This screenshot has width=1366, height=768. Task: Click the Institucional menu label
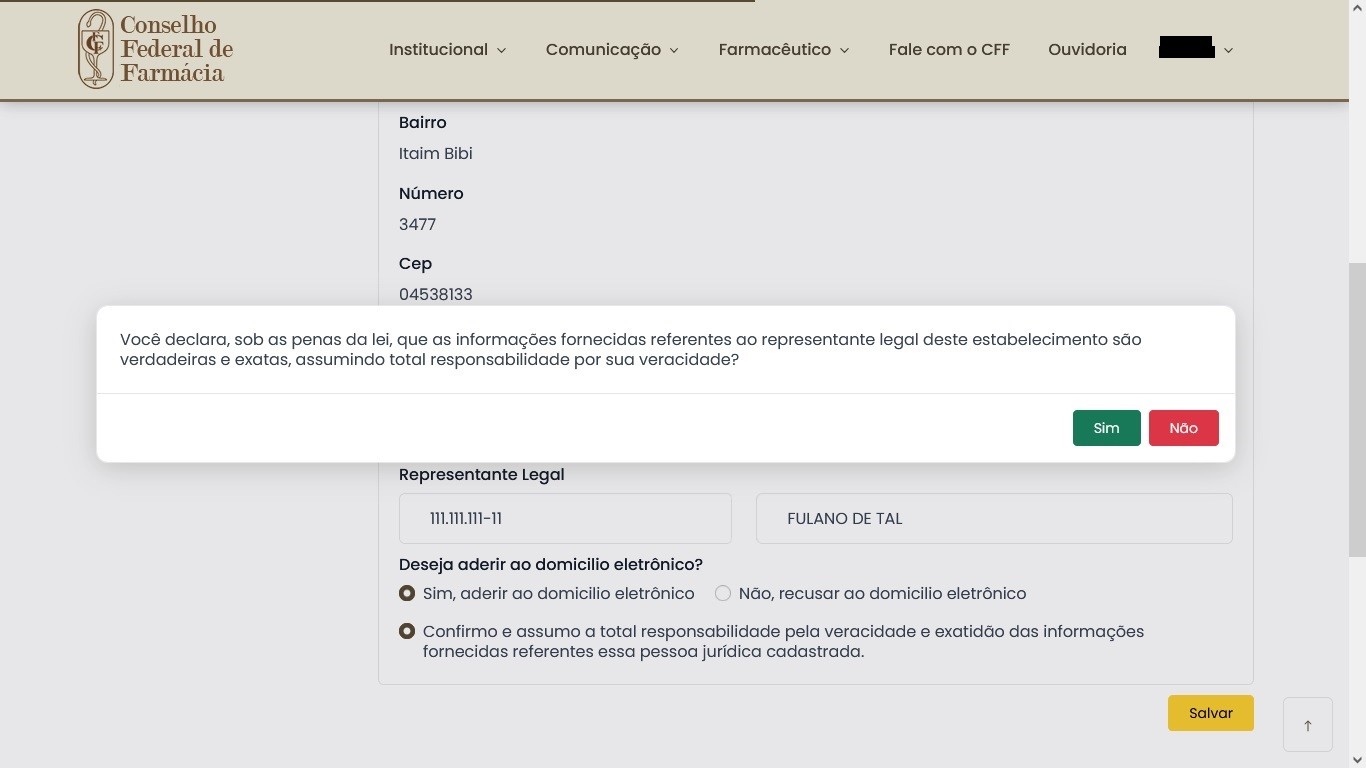coord(438,49)
